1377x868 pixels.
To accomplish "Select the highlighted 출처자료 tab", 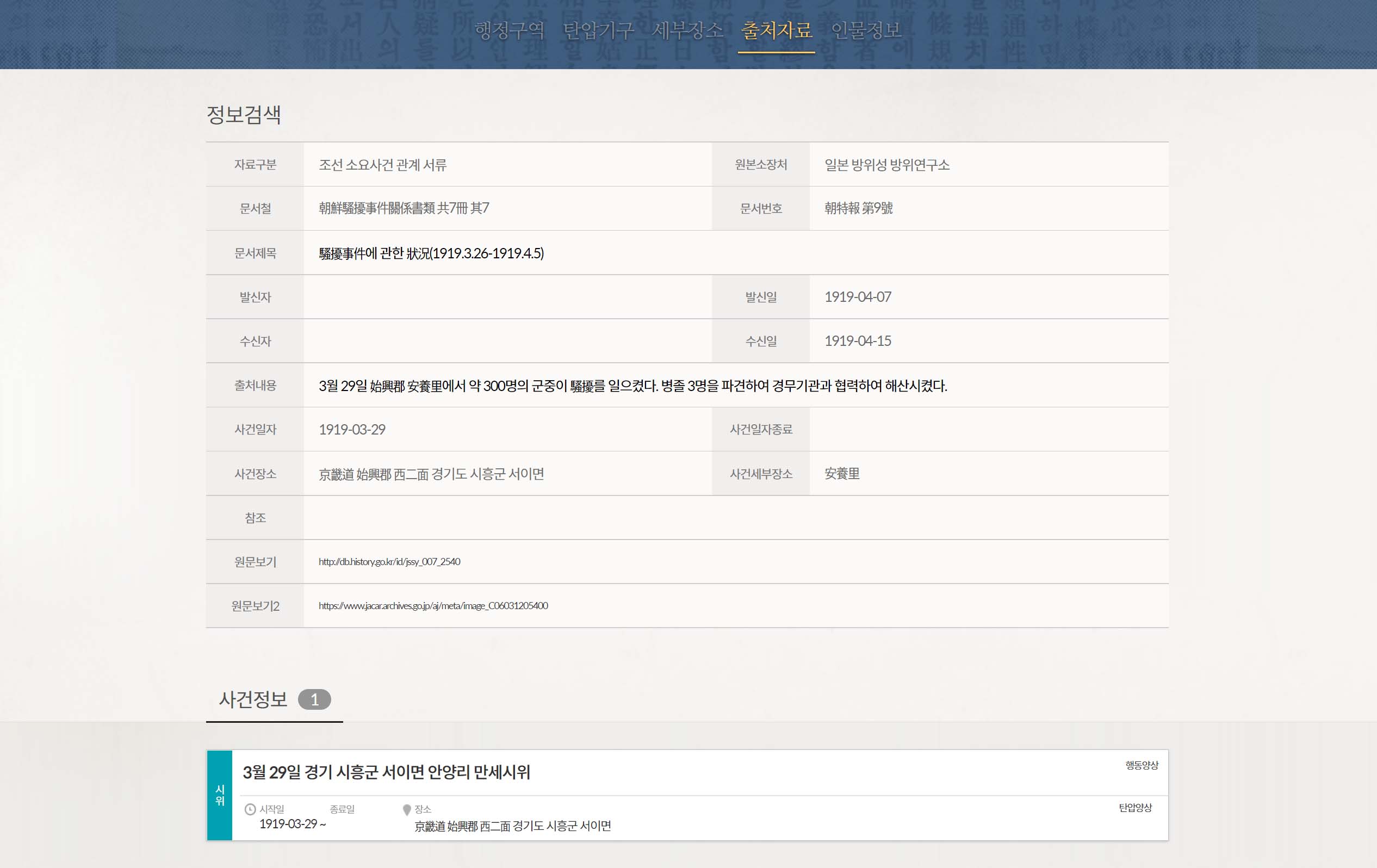I will click(x=776, y=30).
